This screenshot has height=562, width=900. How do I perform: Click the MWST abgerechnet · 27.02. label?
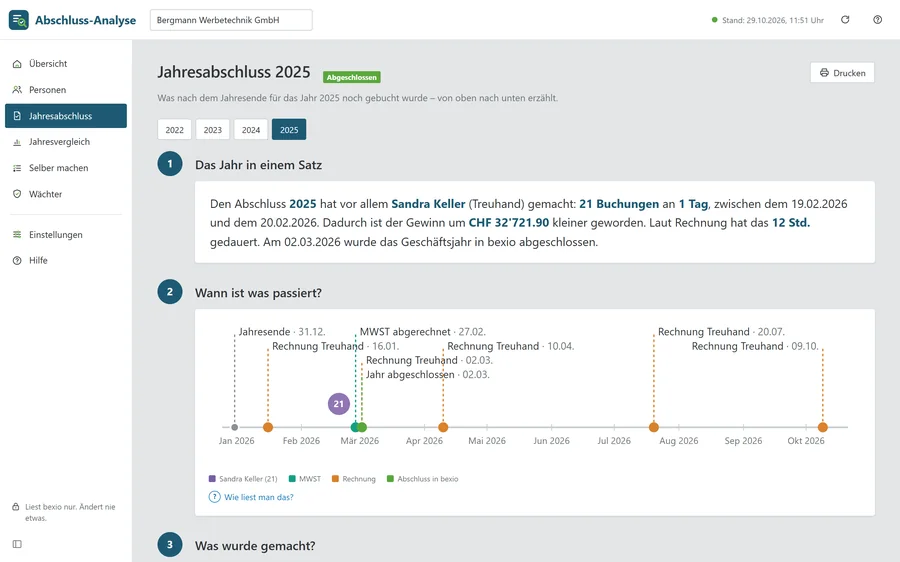[422, 332]
